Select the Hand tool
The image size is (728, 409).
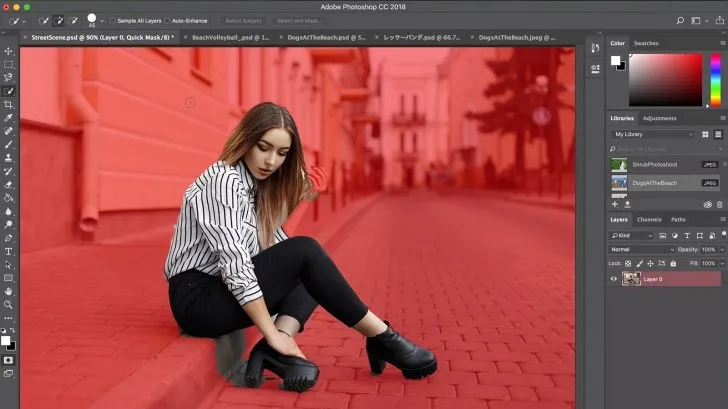pos(9,291)
